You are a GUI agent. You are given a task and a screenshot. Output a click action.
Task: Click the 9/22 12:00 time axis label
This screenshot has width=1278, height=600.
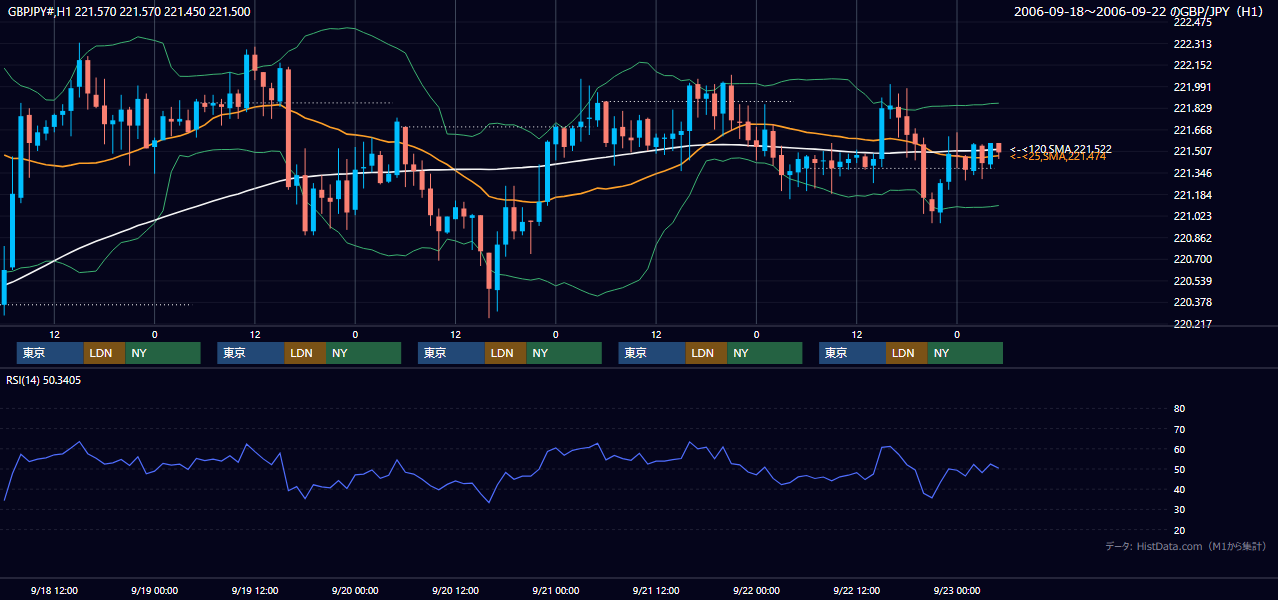857,590
